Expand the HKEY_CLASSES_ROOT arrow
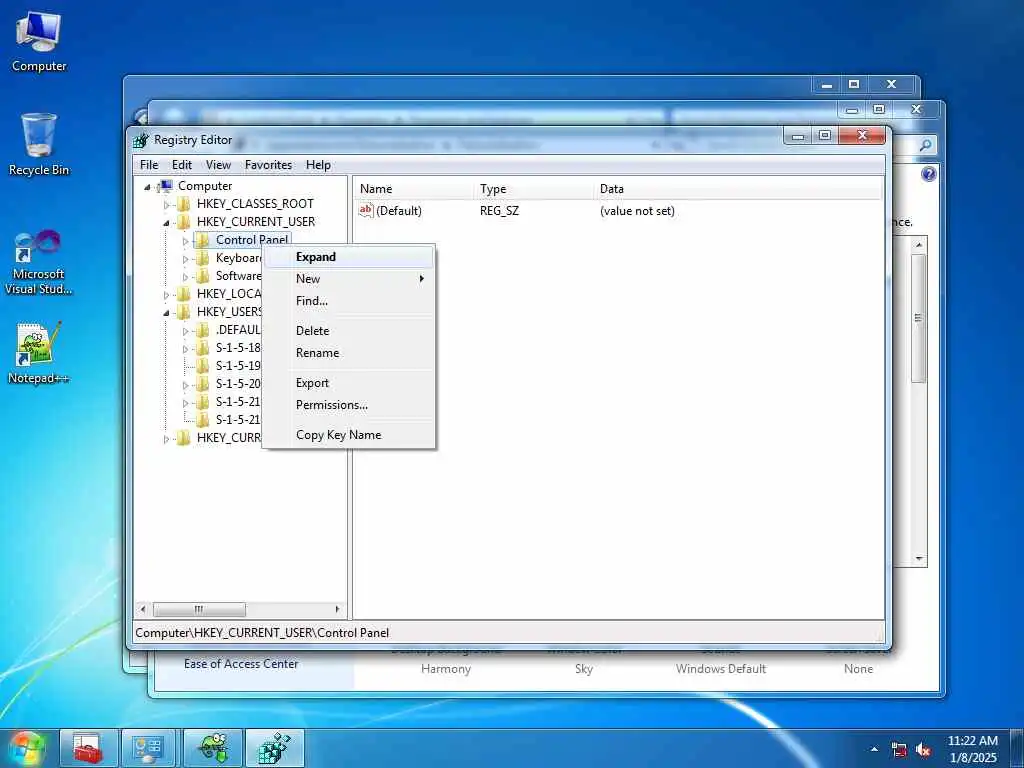The image size is (1024, 768). pyautogui.click(x=166, y=205)
